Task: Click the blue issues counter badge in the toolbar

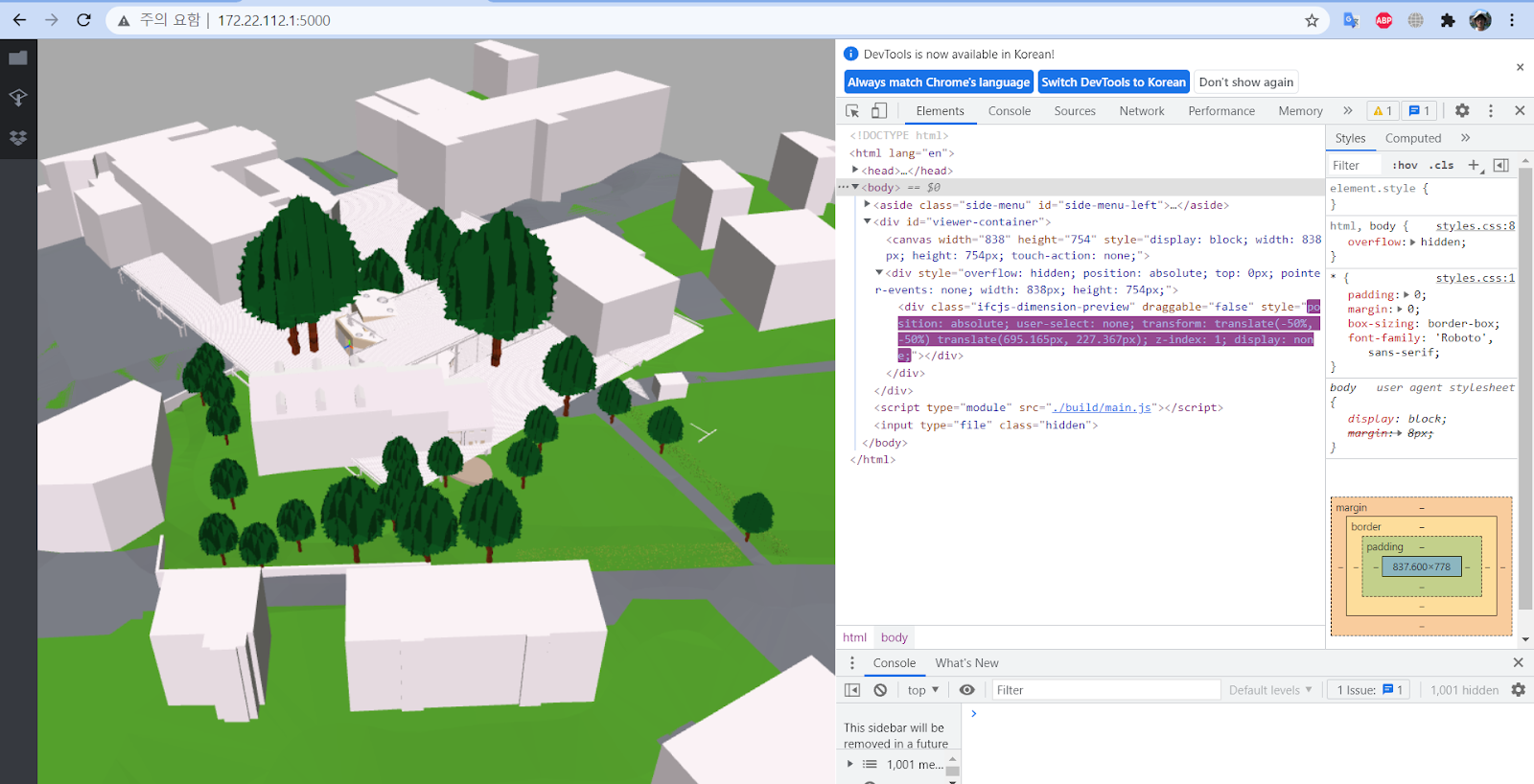Action: (1420, 111)
